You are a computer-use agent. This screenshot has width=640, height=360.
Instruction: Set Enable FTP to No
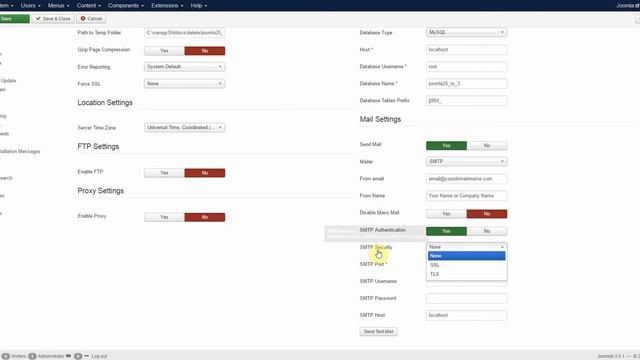(x=204, y=173)
